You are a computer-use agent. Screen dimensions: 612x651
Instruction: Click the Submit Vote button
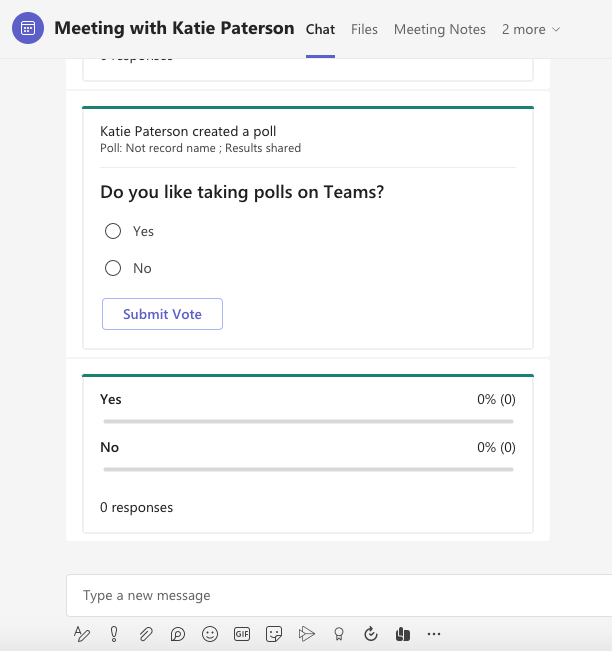[162, 314]
